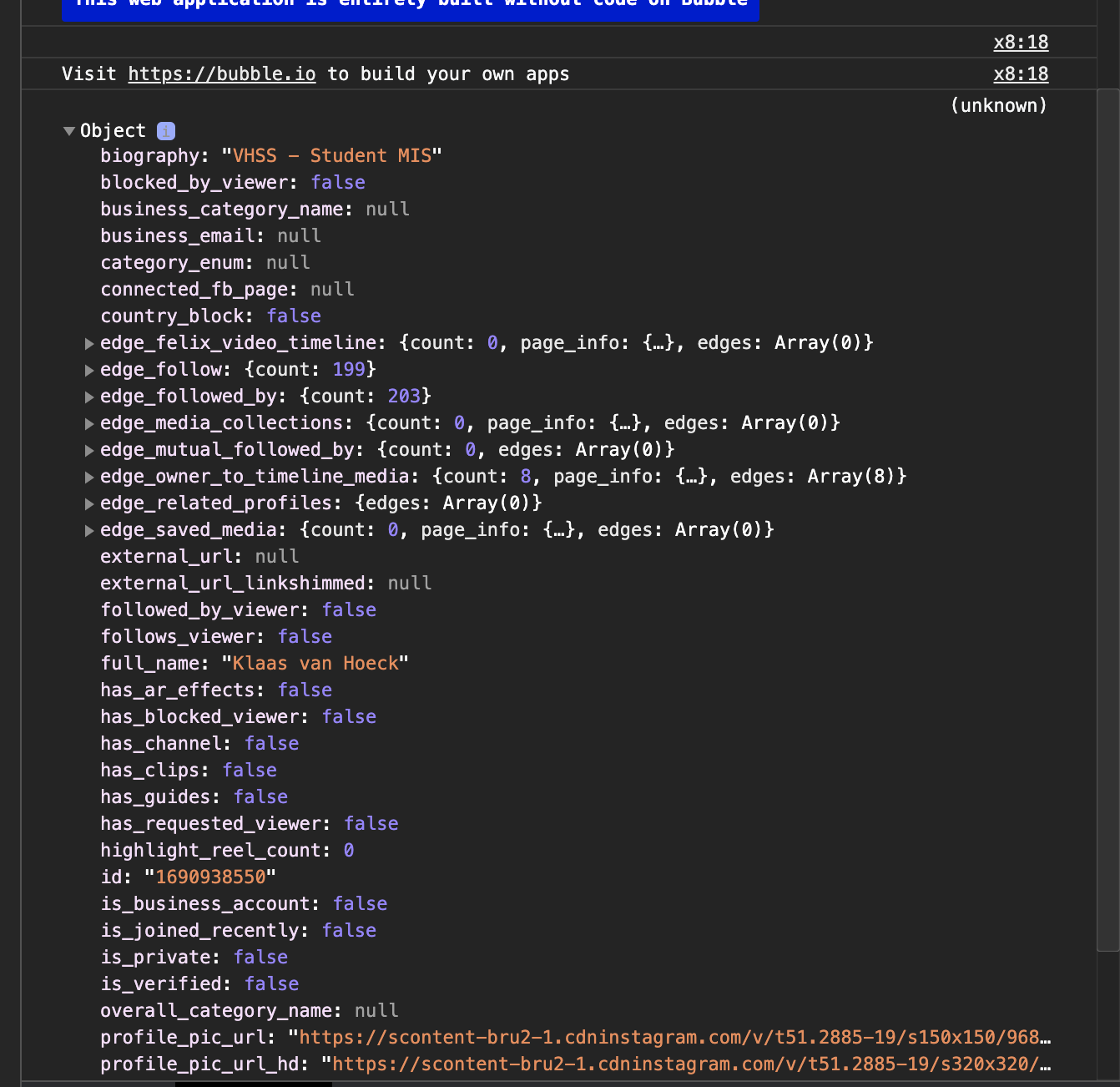The image size is (1120, 1087).
Task: Open the profile_pic_url image link
Action: pos(674,1037)
